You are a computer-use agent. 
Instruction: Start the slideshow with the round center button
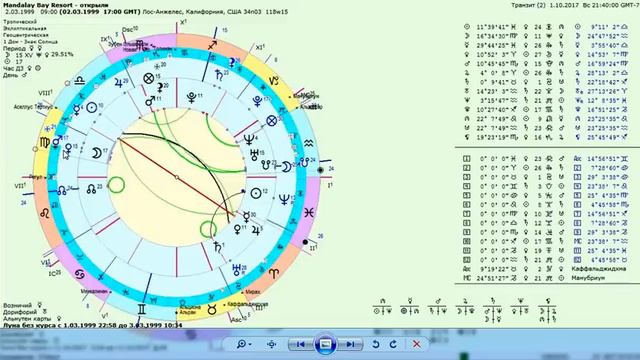(325, 344)
